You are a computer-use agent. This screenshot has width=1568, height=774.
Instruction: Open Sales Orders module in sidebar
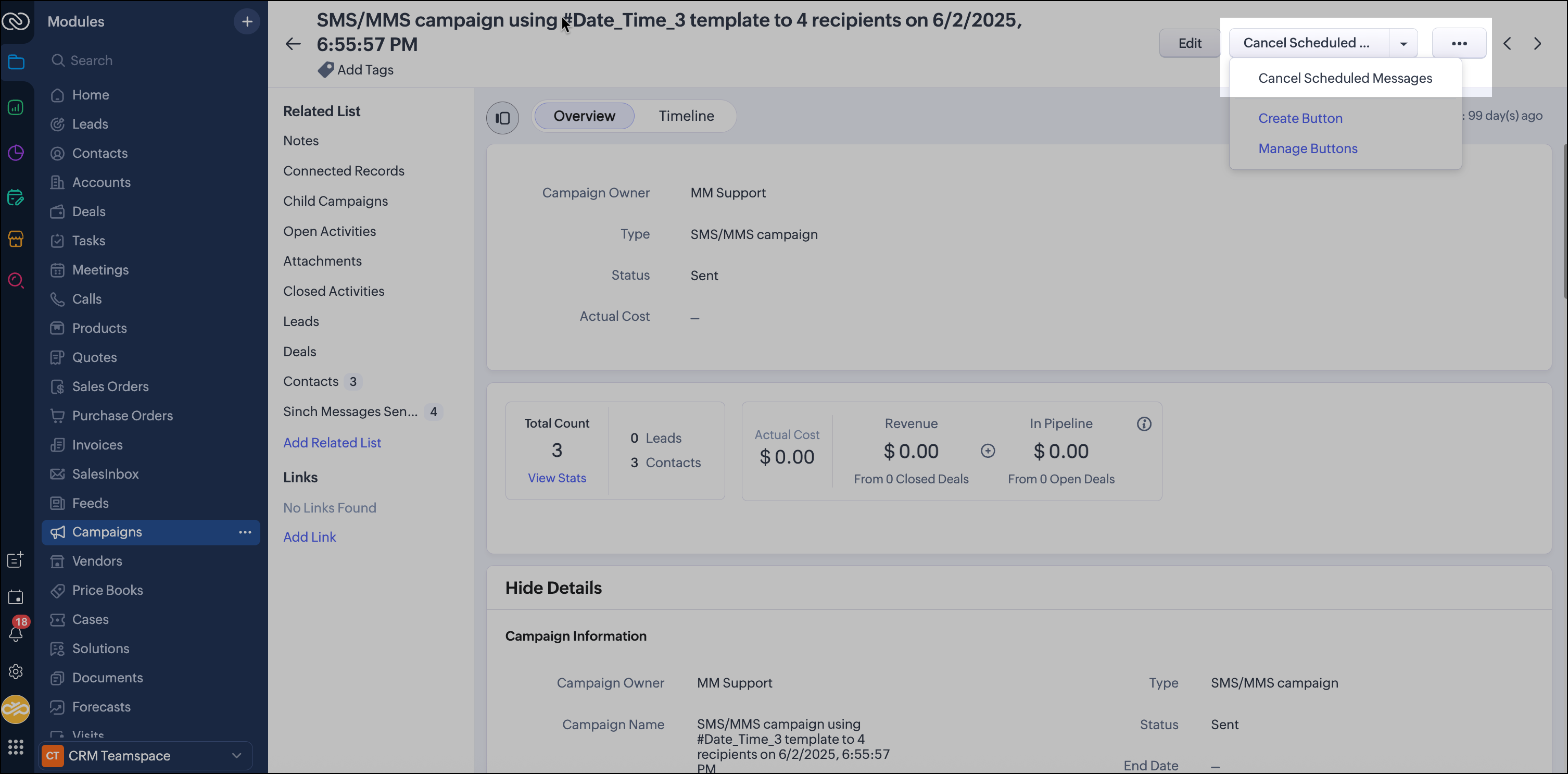click(110, 388)
